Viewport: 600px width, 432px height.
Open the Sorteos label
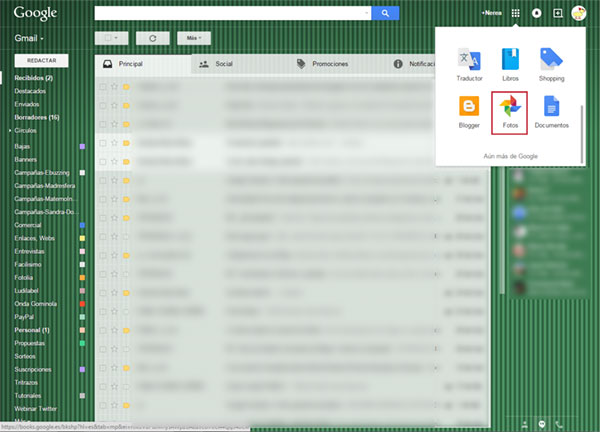pos(25,356)
